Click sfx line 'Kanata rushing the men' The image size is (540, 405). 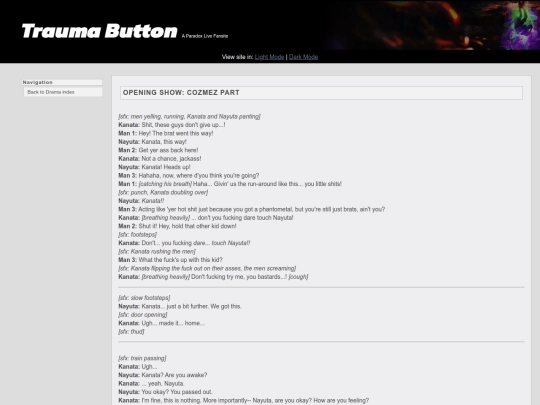(x=157, y=251)
